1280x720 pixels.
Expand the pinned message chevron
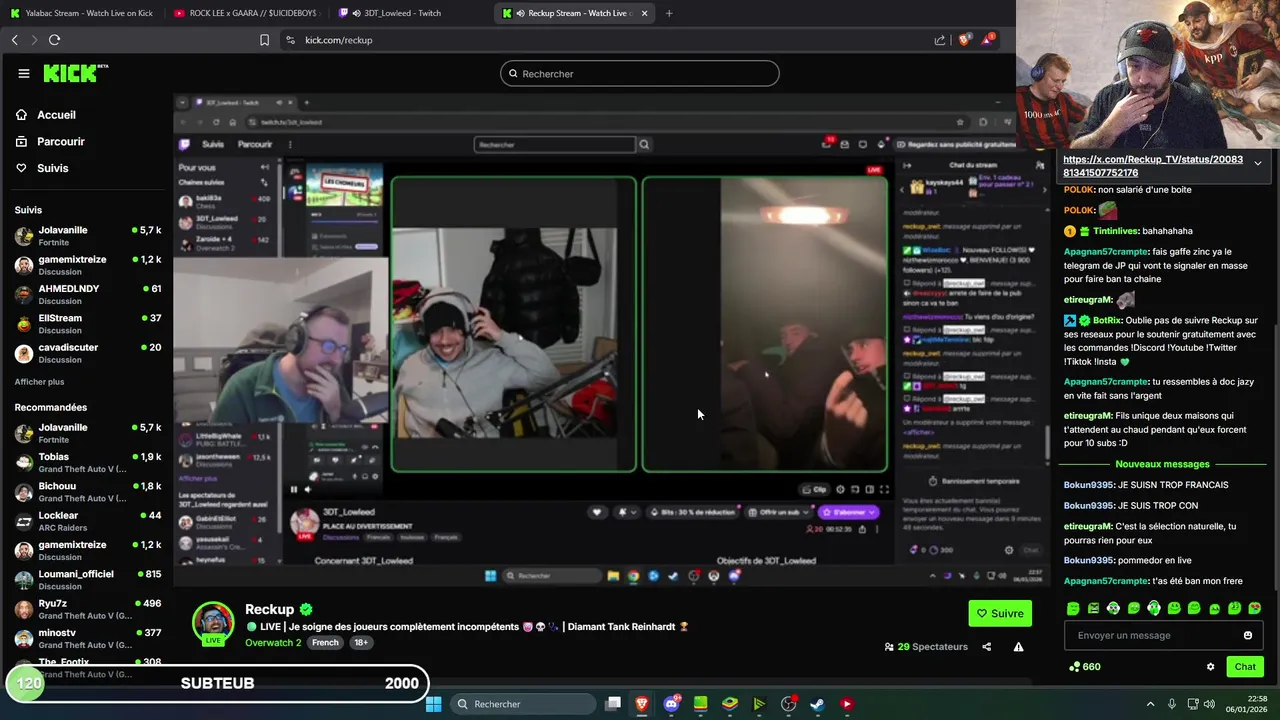click(x=1257, y=163)
